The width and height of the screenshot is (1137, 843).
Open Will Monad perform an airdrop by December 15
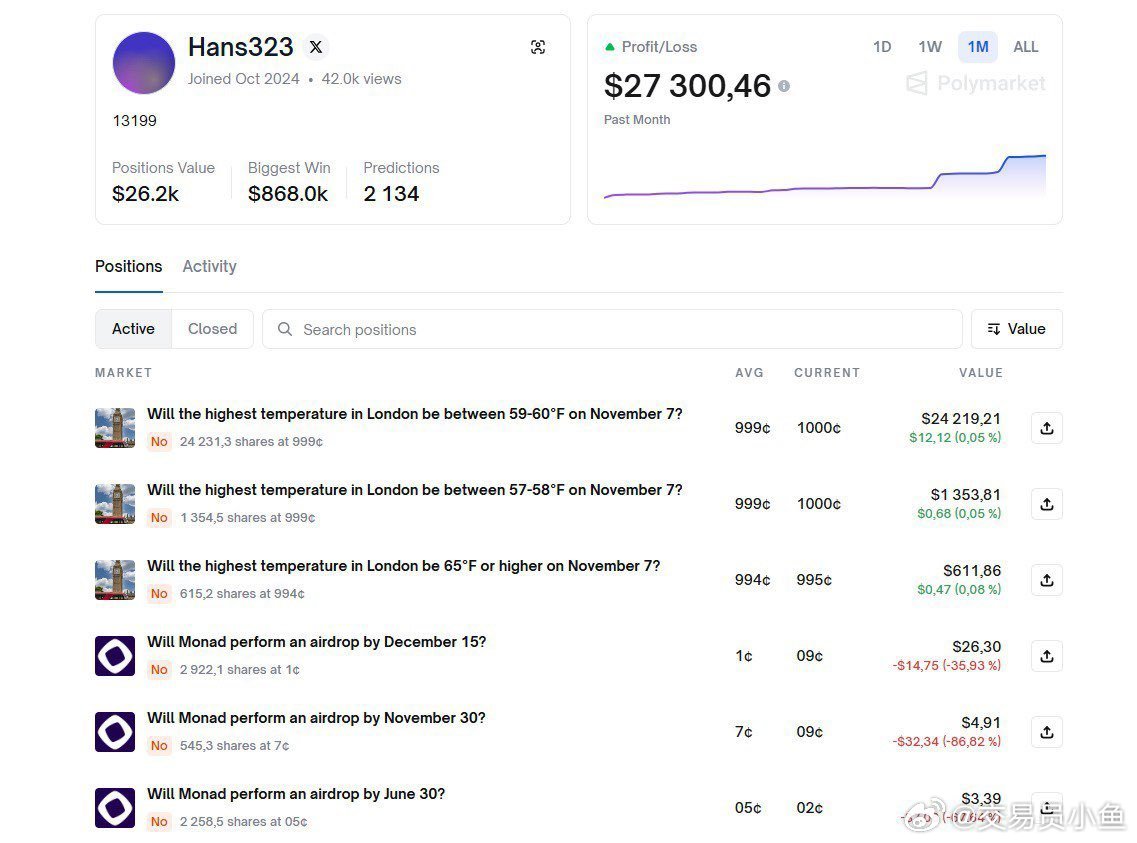(317, 642)
